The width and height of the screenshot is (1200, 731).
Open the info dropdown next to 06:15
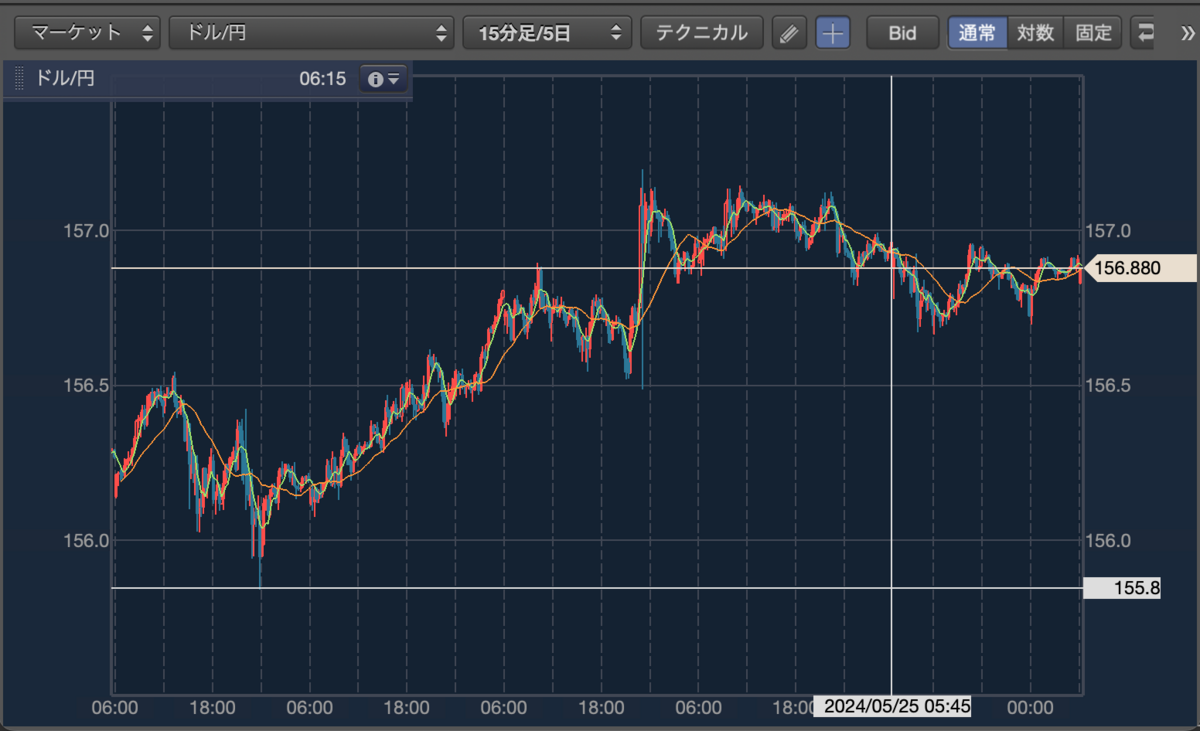tap(384, 79)
